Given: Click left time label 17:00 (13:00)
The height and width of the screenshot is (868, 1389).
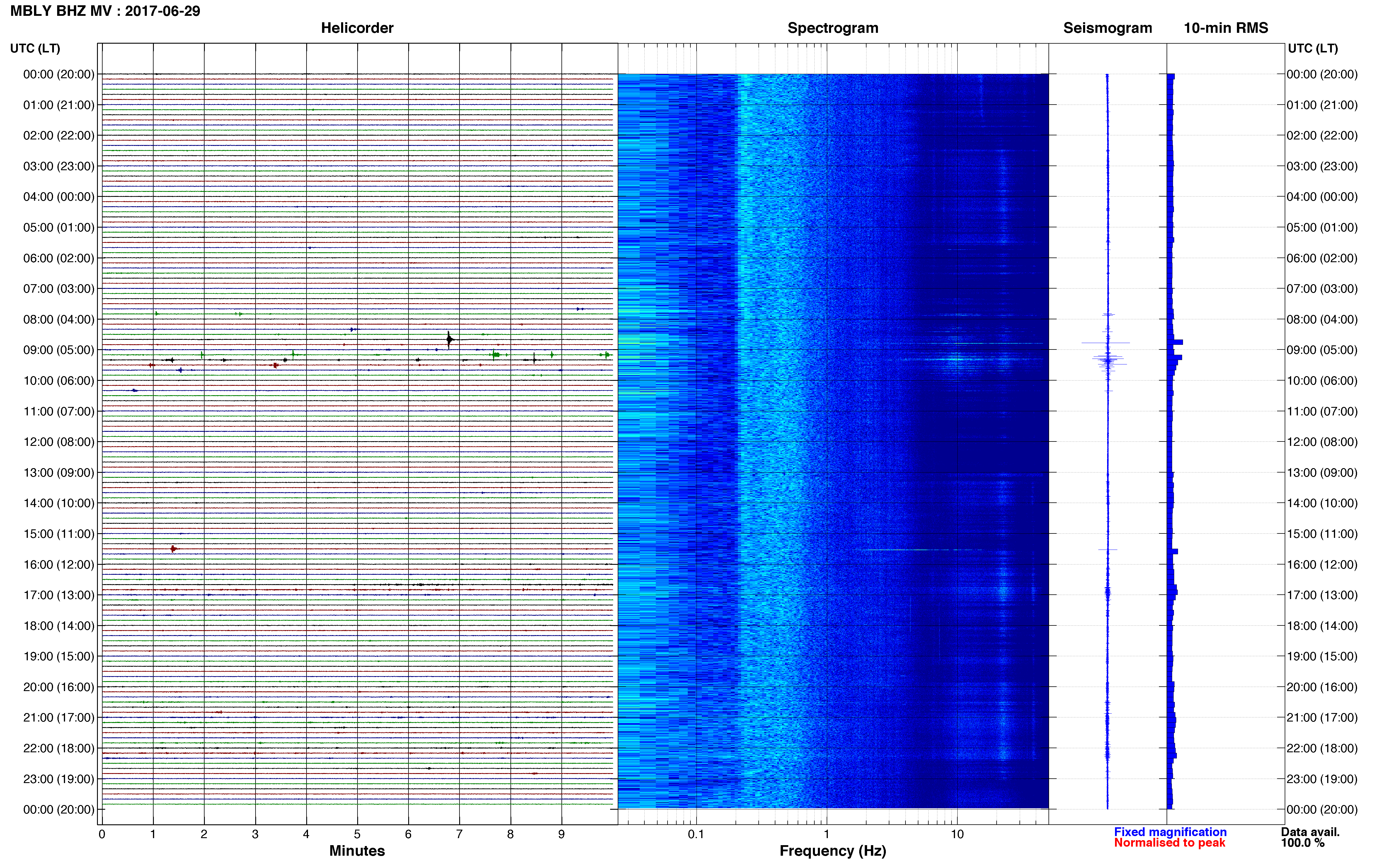Looking at the screenshot, I should coord(59,595).
